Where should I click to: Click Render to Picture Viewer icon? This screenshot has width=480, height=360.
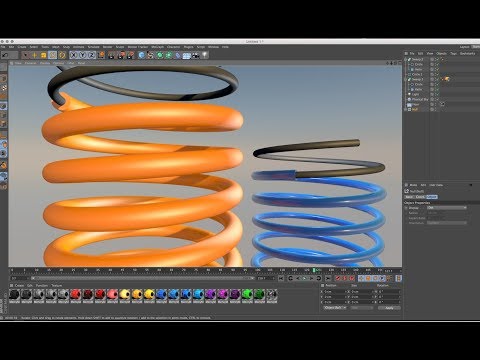pyautogui.click(x=121, y=55)
